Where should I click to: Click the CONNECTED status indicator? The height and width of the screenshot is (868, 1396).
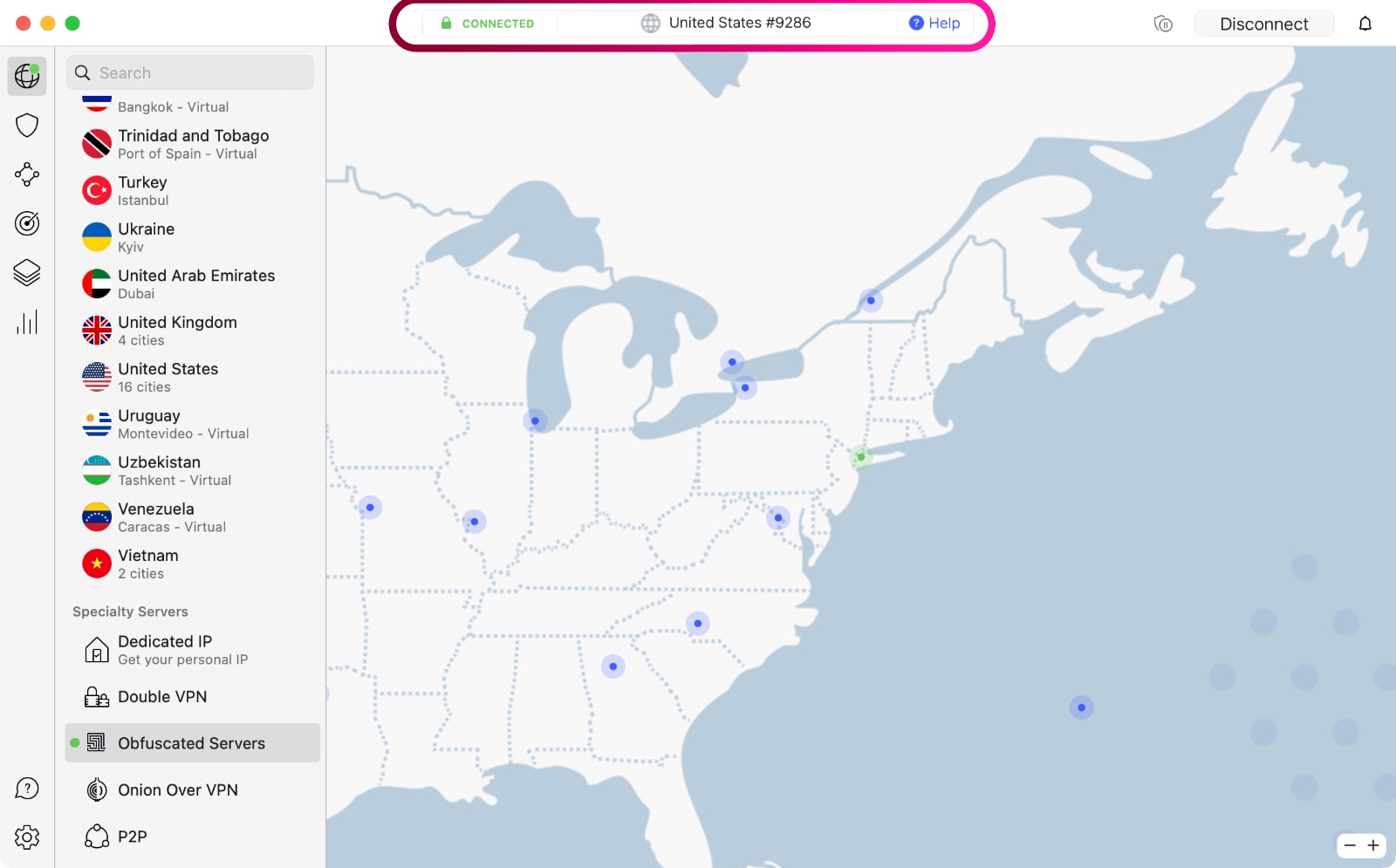click(x=487, y=24)
